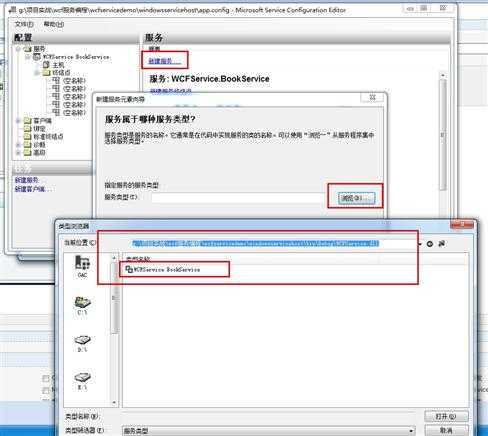The width and height of the screenshot is (488, 436).
Task: Click scroll-up arrow of locations list
Action: pos(114,258)
